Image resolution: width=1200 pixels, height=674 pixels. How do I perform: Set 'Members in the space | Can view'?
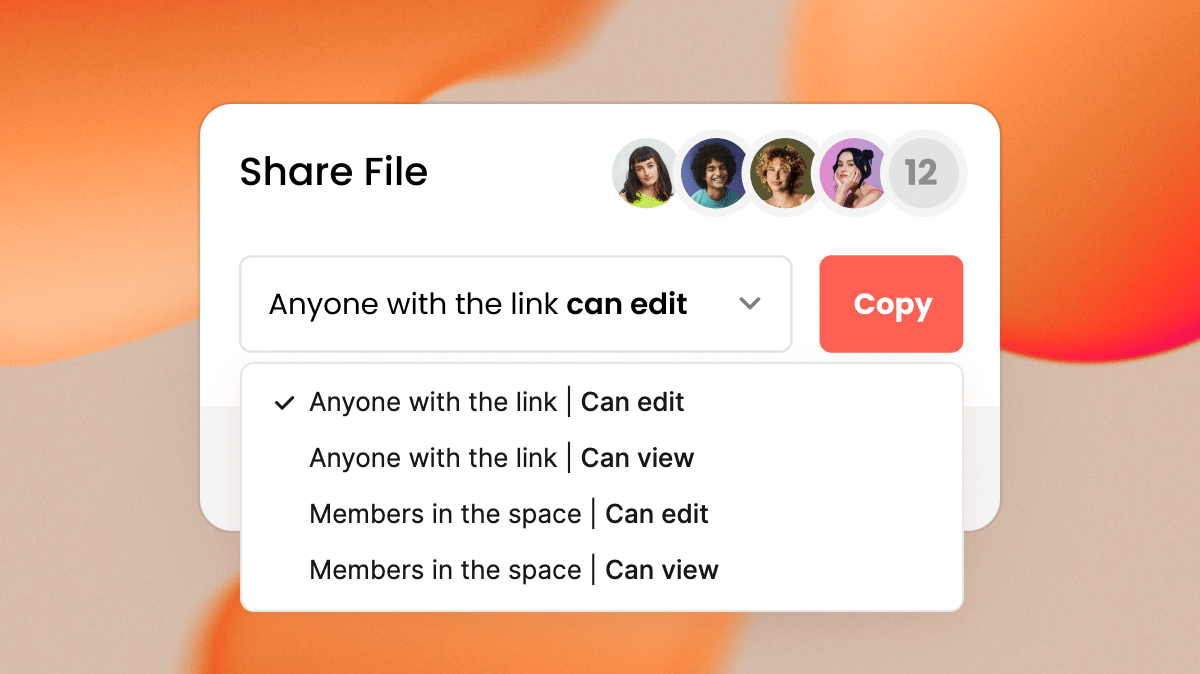[514, 570]
